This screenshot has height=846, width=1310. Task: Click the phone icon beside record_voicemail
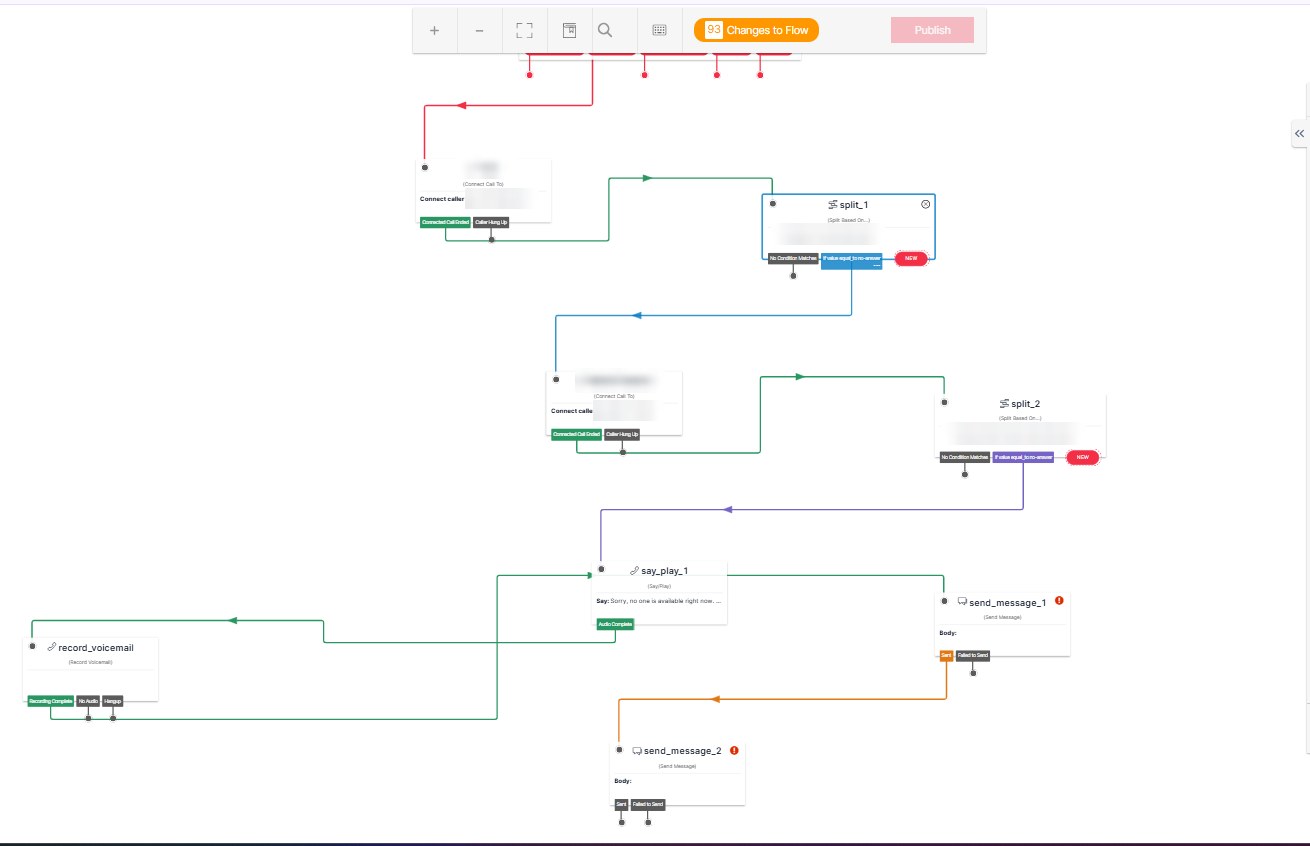[x=51, y=647]
